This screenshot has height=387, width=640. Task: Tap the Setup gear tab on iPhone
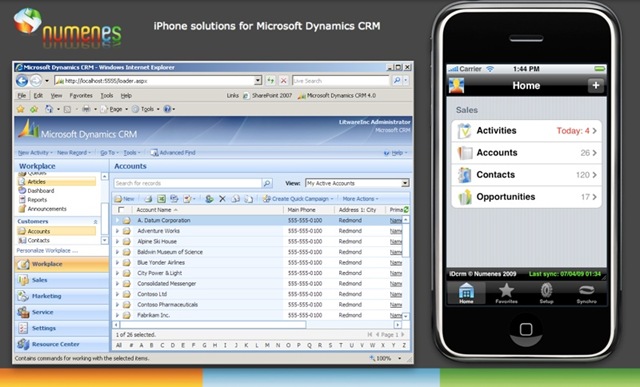click(x=546, y=293)
